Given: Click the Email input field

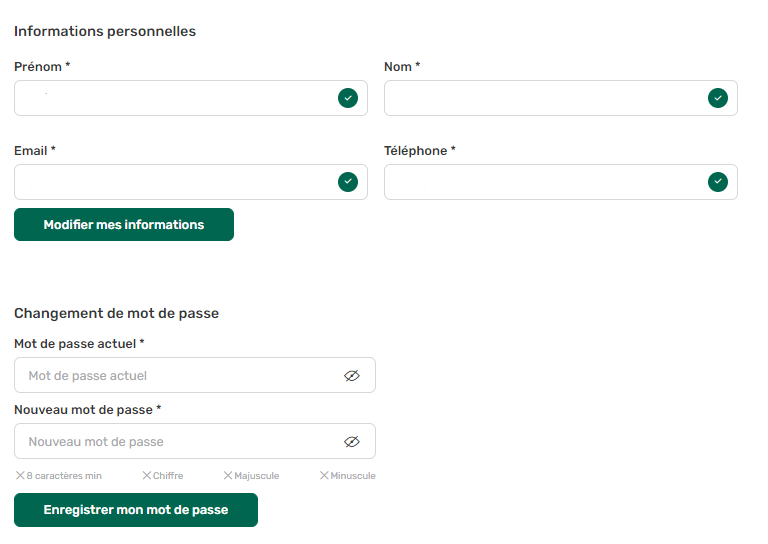Looking at the screenshot, I should (191, 182).
